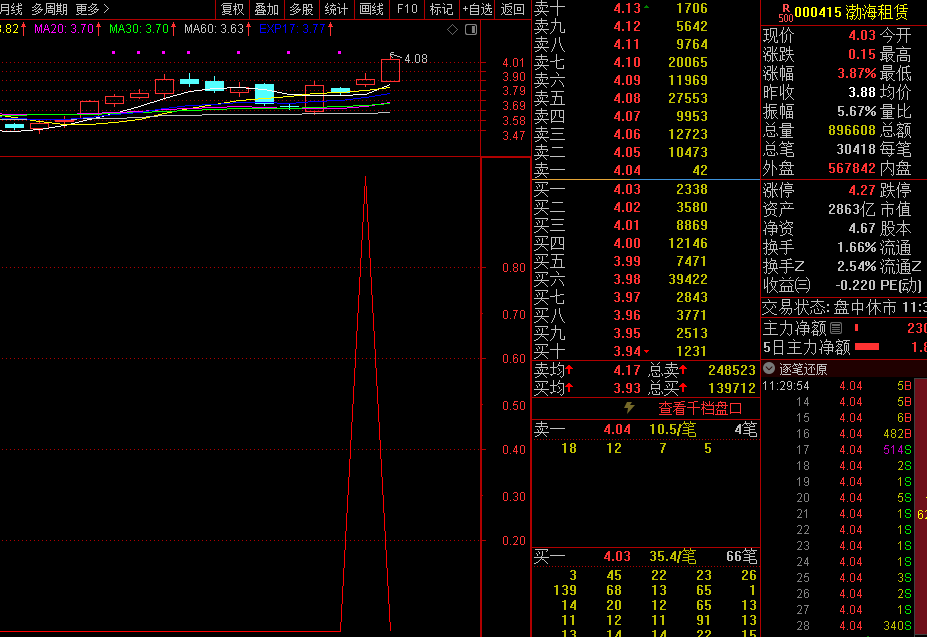
Task: Click the latest candlestick labeled 4.08
Action: [x=390, y=70]
